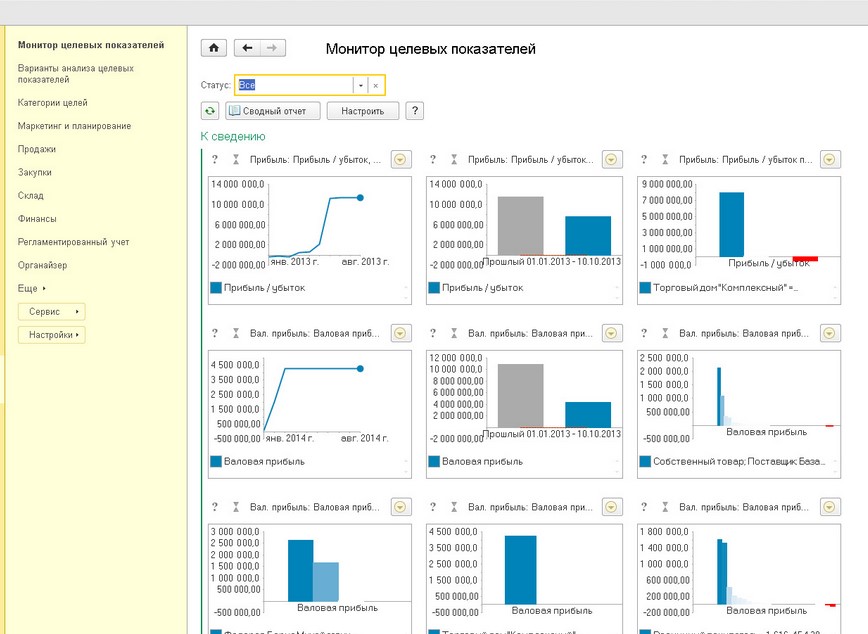Select Финансы in the sidebar

tap(37, 219)
